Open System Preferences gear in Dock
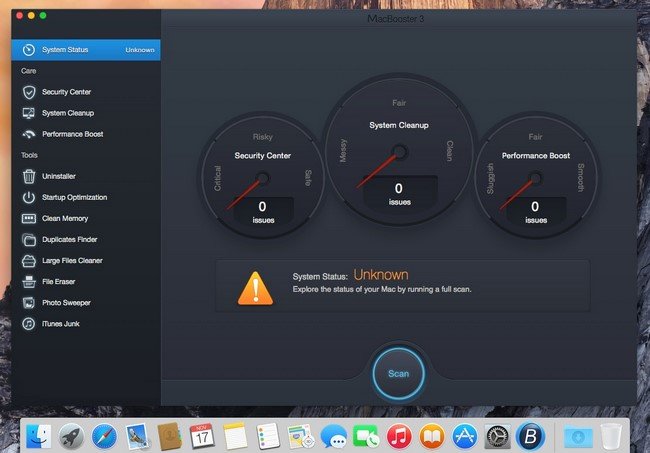The image size is (650, 453). click(497, 436)
